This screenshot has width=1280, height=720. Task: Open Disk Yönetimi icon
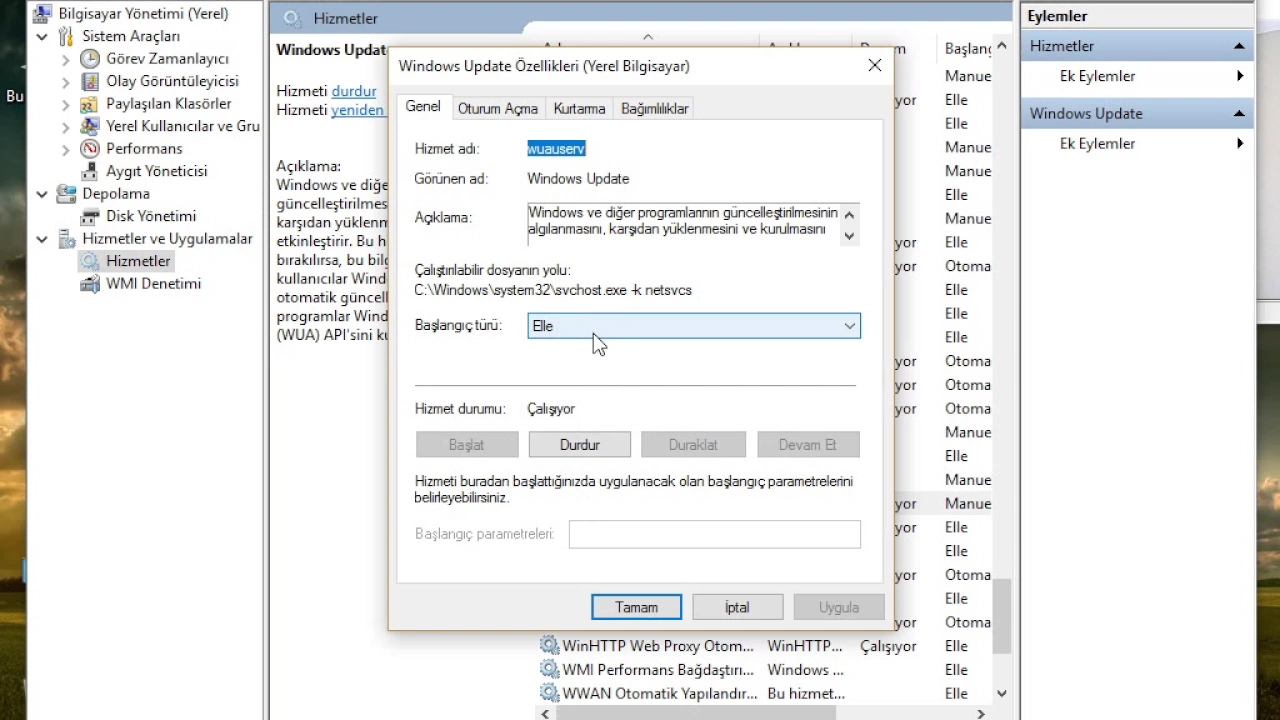click(90, 216)
